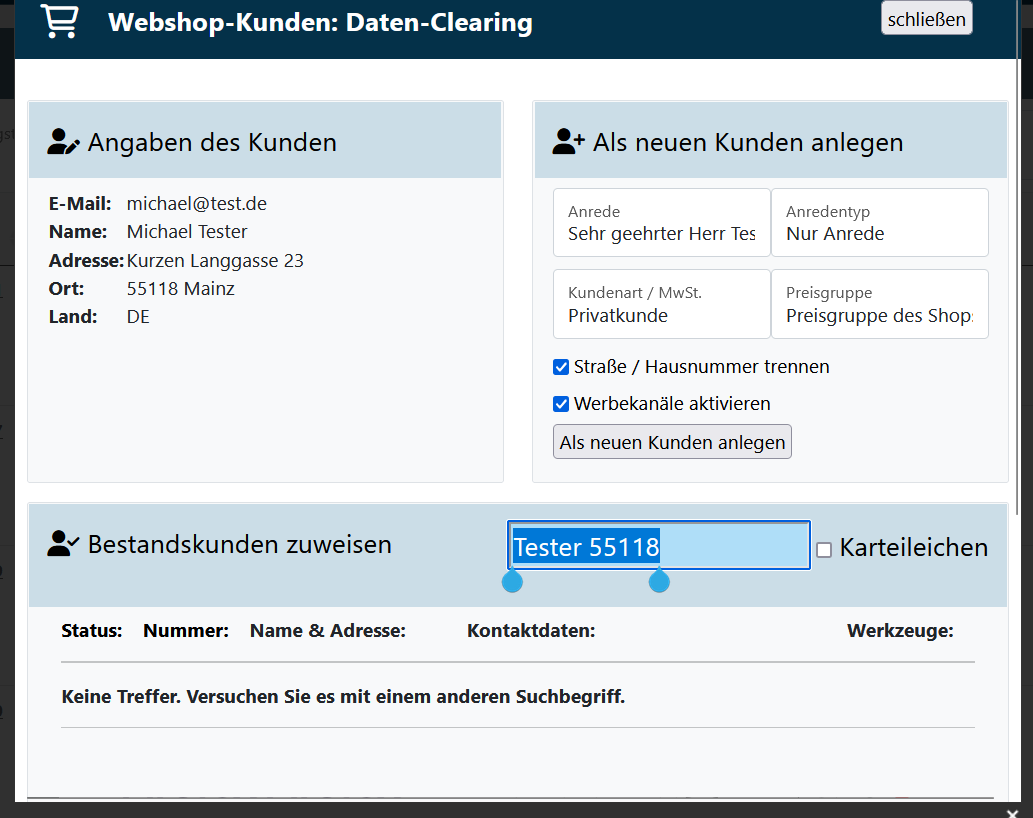The image size is (1033, 818).
Task: Open the Preisgruppe dropdown
Action: [x=879, y=304]
